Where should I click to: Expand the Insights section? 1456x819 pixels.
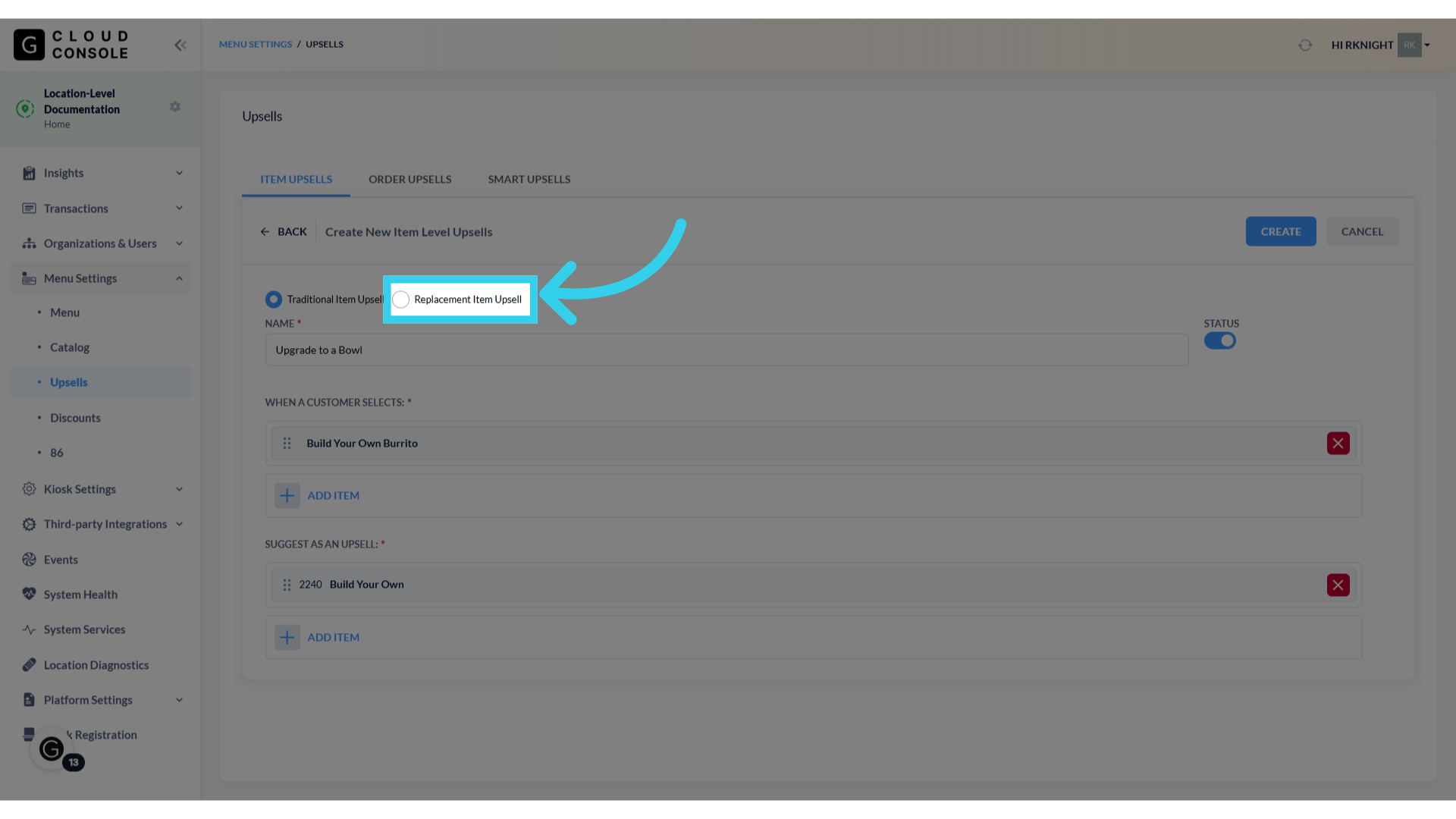(179, 173)
